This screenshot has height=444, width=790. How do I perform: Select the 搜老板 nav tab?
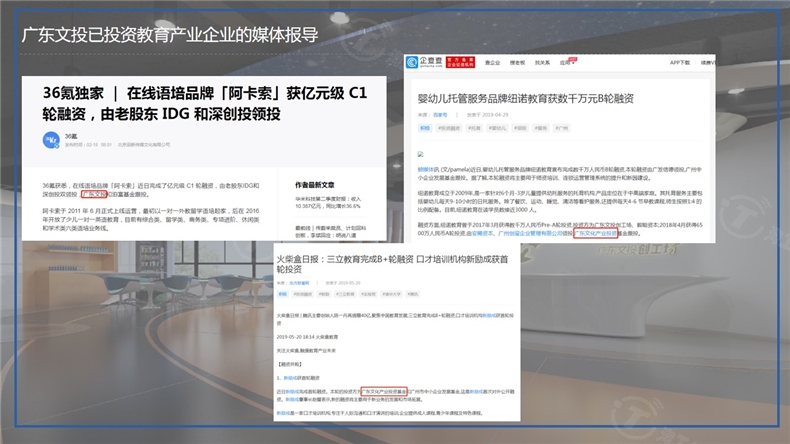click(518, 62)
